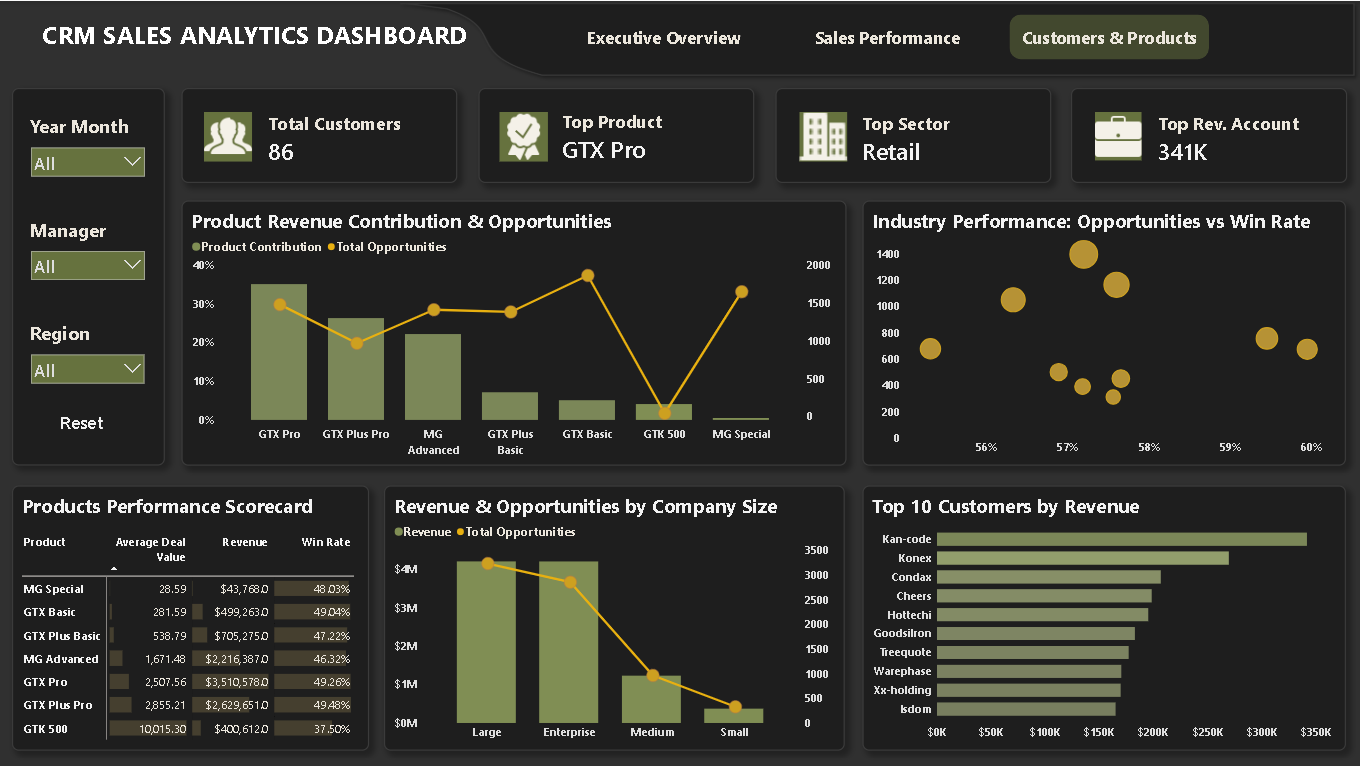Select the GTX Basic row in scorecard
The width and height of the screenshot is (1360, 766).
click(x=188, y=612)
